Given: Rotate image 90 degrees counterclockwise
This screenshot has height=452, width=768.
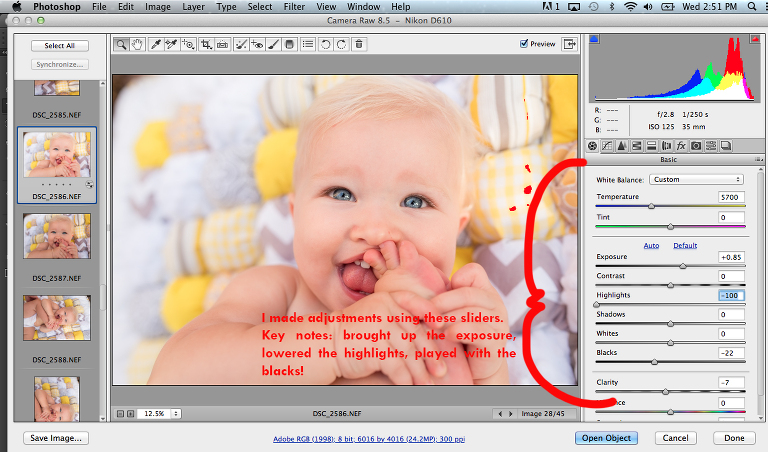Looking at the screenshot, I should [x=325, y=45].
